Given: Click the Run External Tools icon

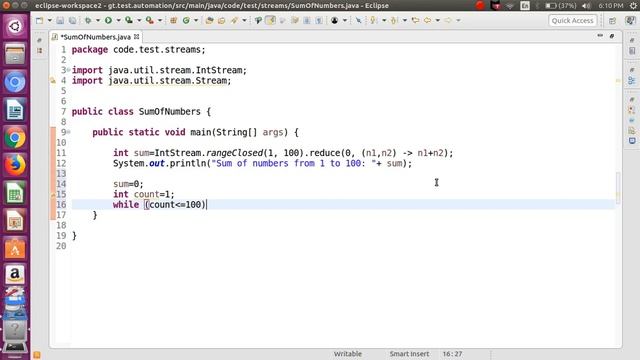Looking at the screenshot, I should (x=150, y=20).
